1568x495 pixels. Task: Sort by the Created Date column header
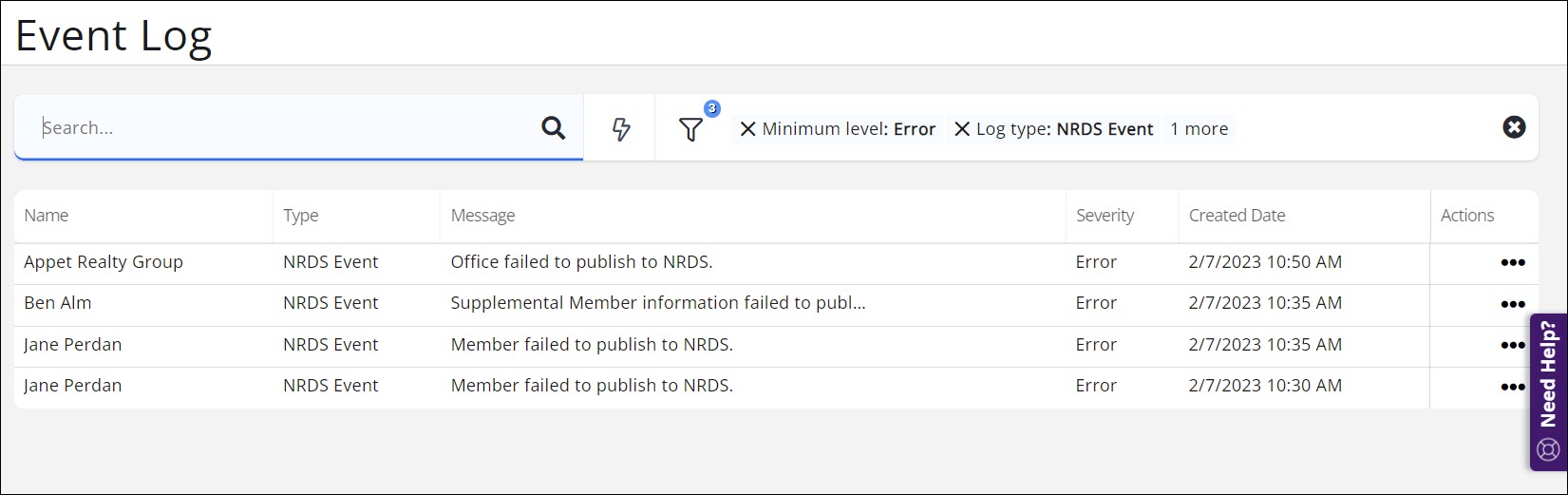tap(1237, 216)
